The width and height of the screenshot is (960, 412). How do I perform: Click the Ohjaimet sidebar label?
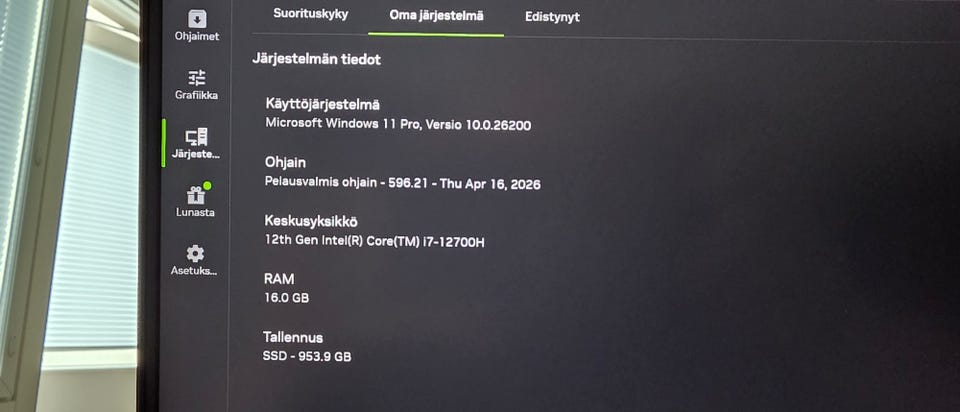[197, 36]
